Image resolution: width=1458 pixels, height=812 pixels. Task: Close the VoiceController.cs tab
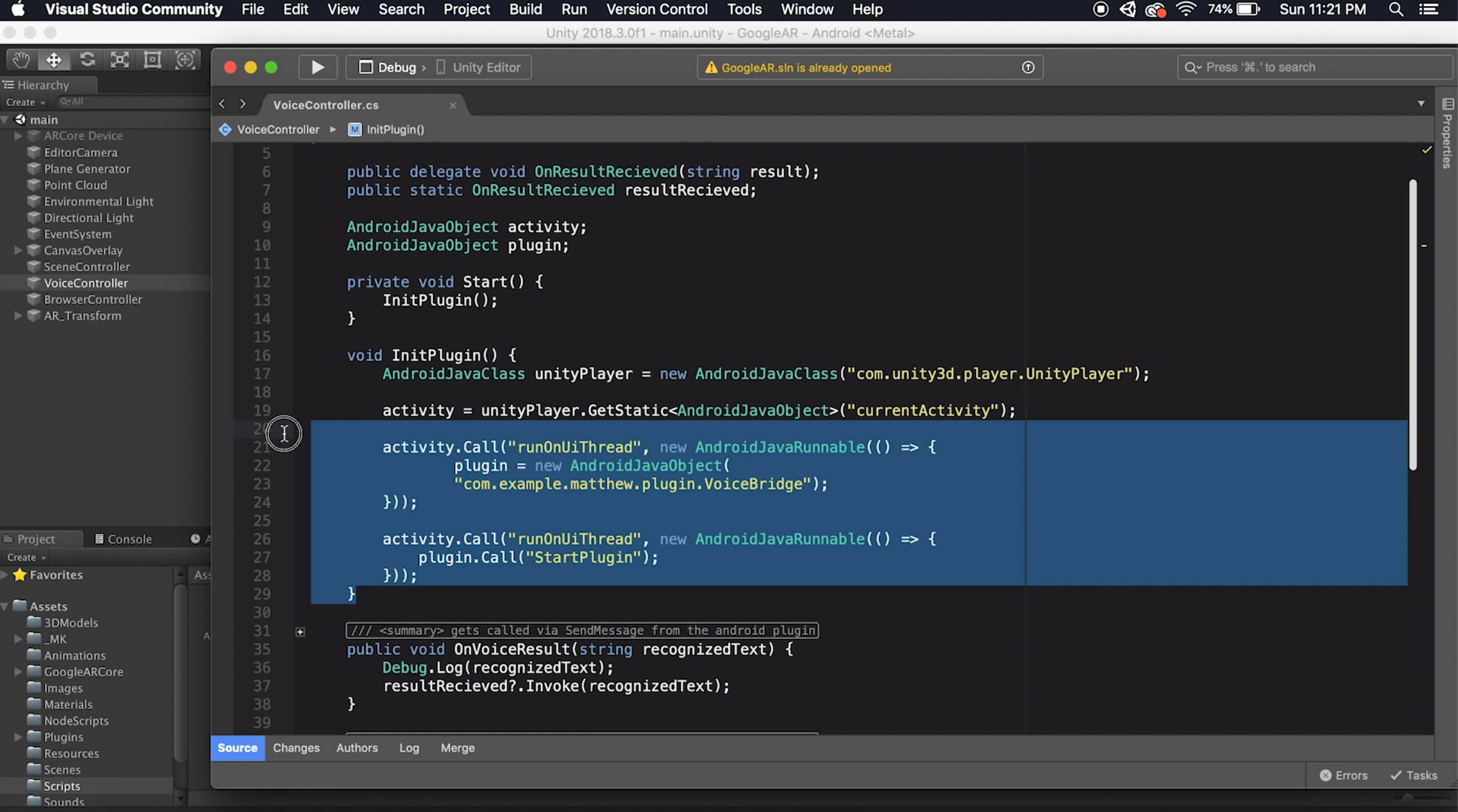pyautogui.click(x=453, y=105)
